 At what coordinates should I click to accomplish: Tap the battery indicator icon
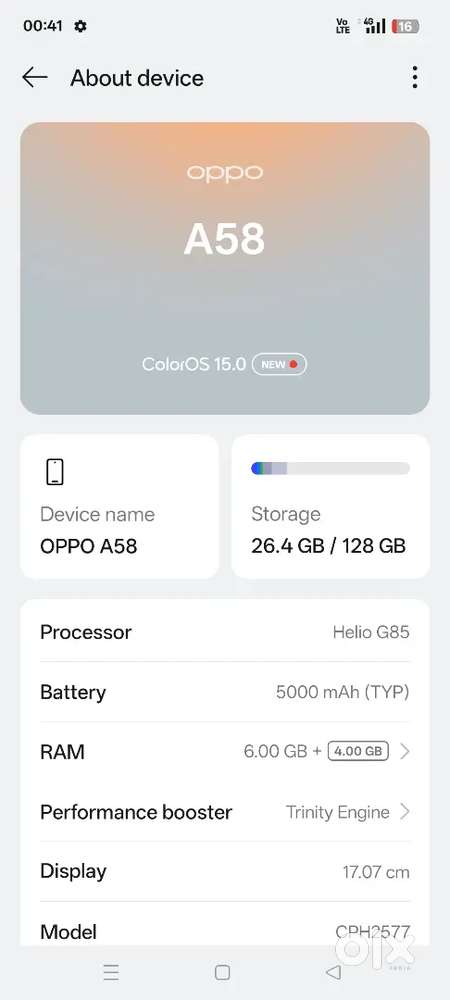pos(406,26)
